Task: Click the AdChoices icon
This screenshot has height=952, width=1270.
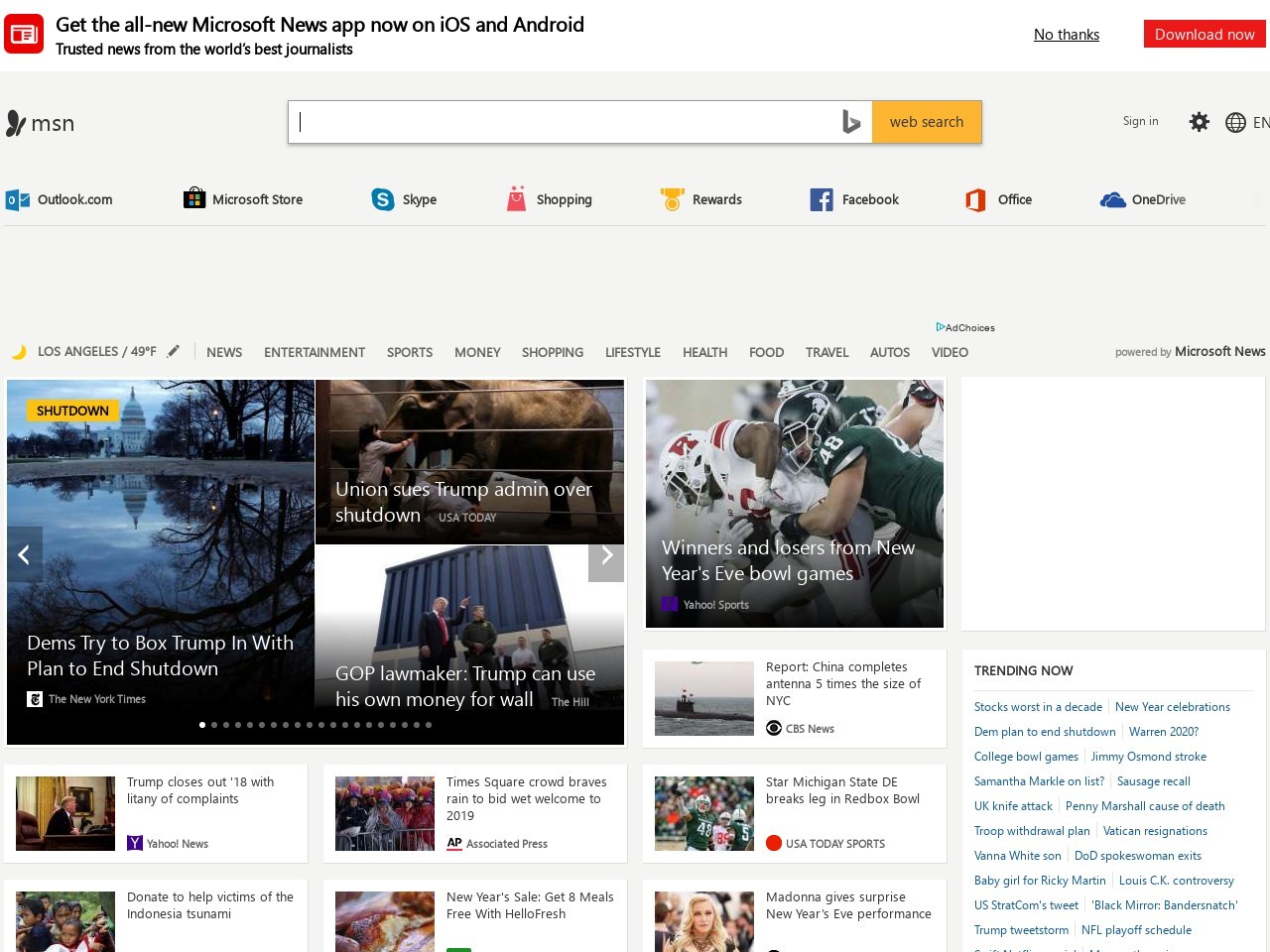Action: coord(940,327)
